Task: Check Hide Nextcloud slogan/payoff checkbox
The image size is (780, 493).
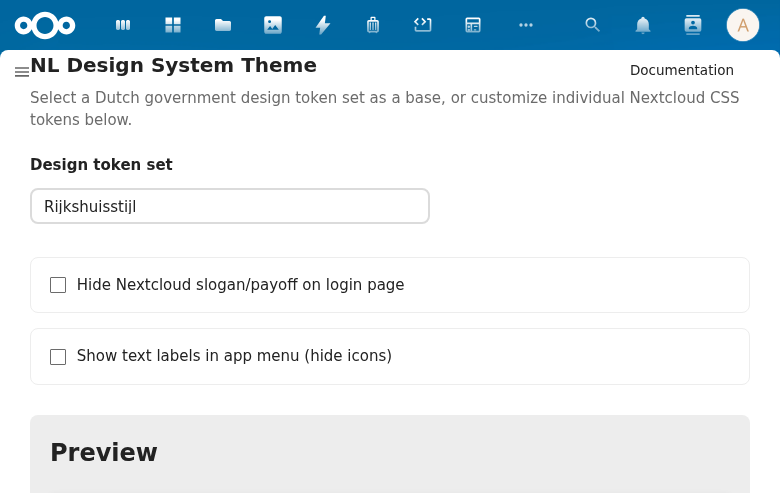Action: (58, 285)
